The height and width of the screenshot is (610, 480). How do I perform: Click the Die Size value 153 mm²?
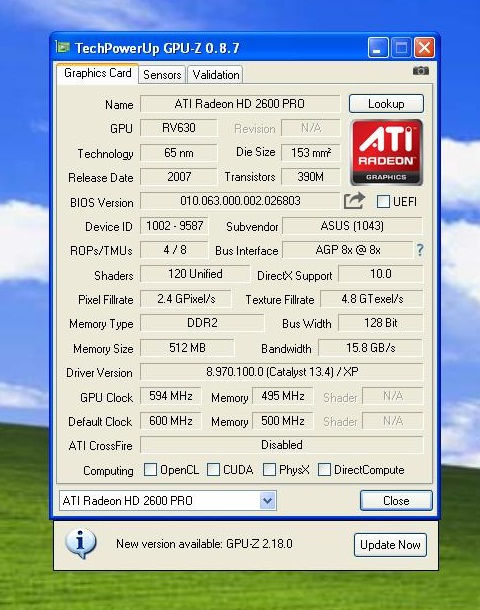coord(311,152)
